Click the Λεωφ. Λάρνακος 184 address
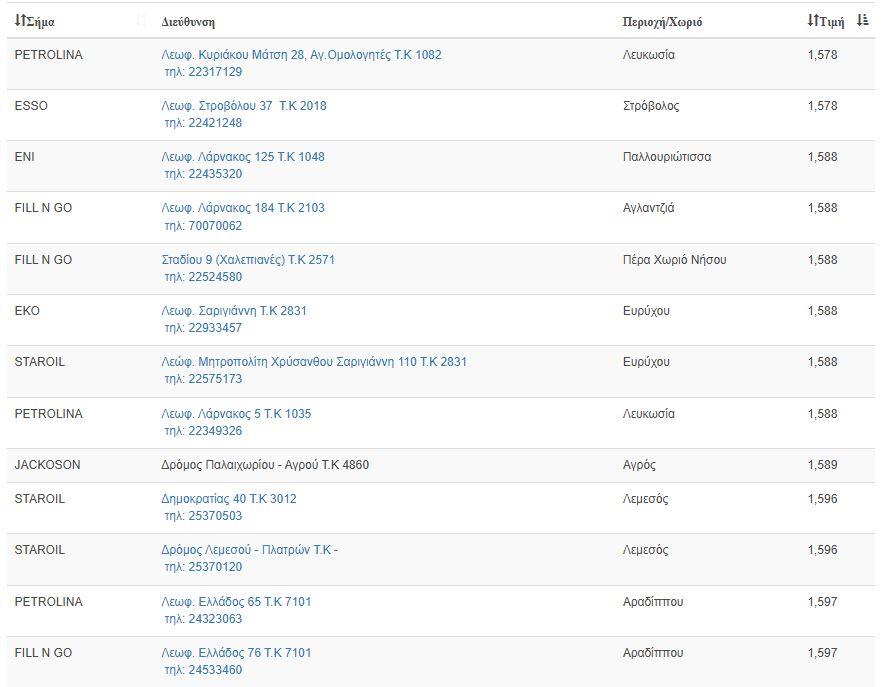The height and width of the screenshot is (687, 889). pos(243,208)
